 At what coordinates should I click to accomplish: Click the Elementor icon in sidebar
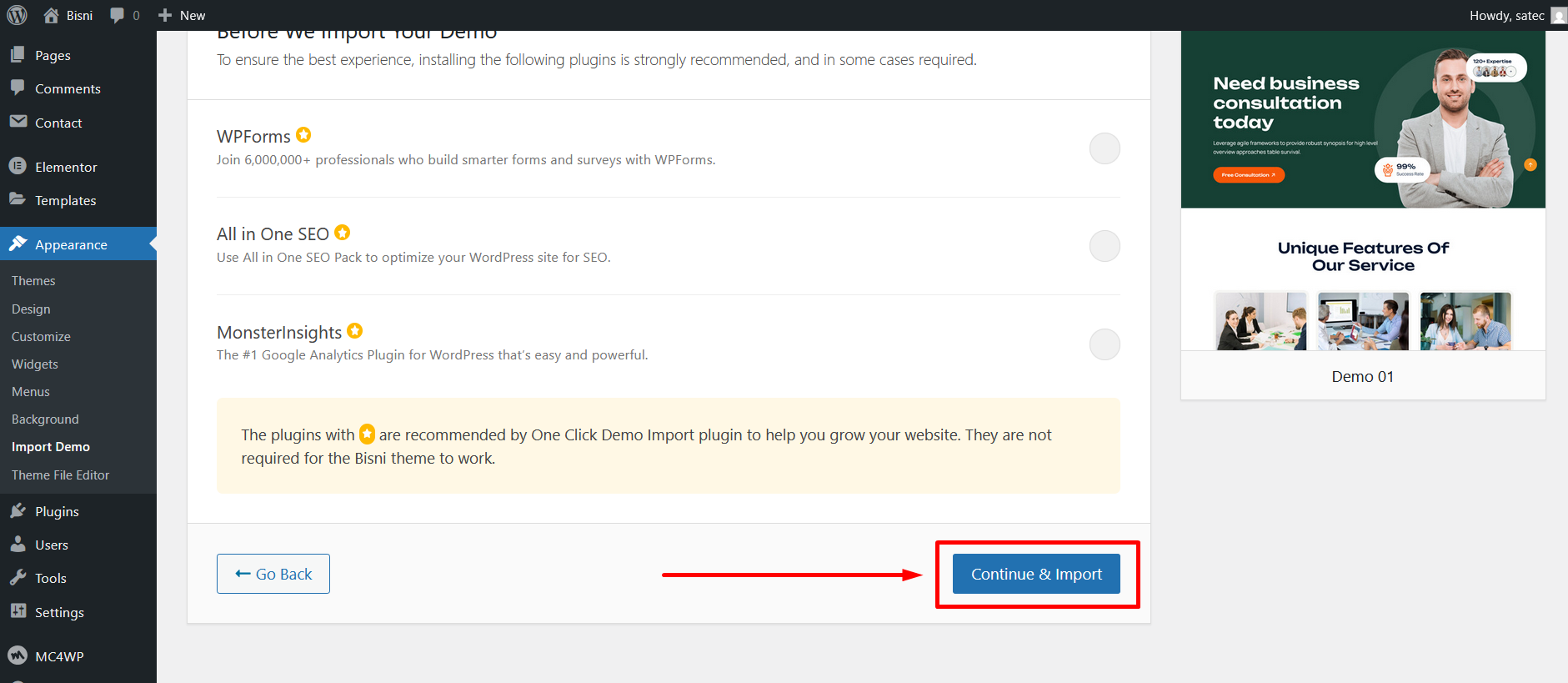tap(18, 166)
